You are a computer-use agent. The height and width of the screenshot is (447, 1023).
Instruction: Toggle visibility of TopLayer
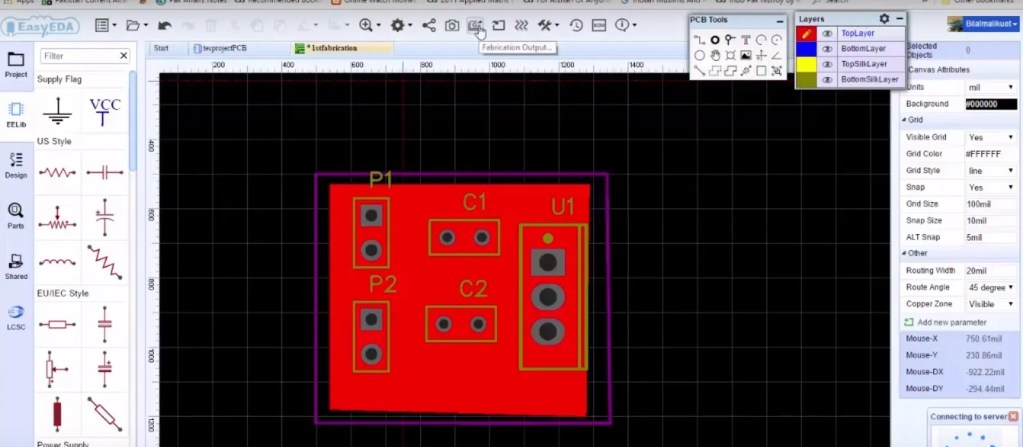click(827, 33)
